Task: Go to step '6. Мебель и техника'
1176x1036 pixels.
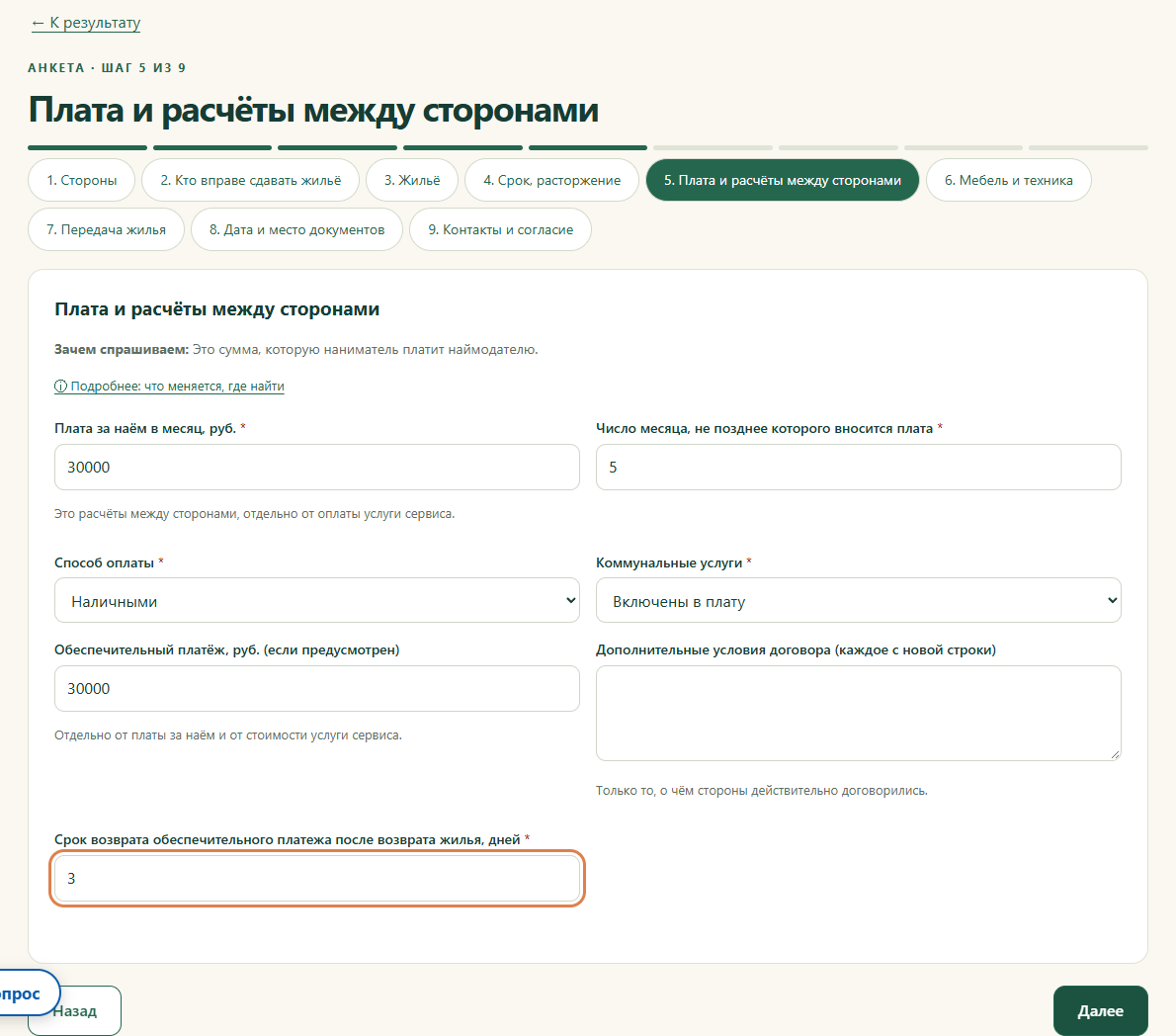Action: (1009, 180)
